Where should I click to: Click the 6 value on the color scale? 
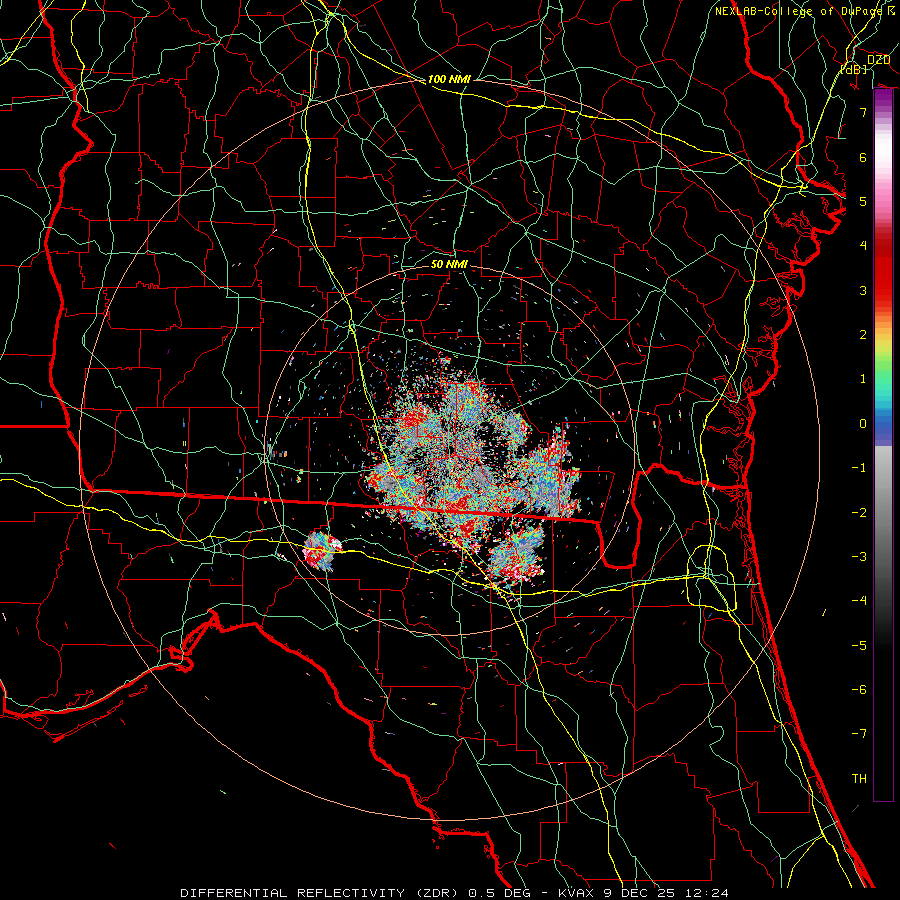(x=863, y=157)
